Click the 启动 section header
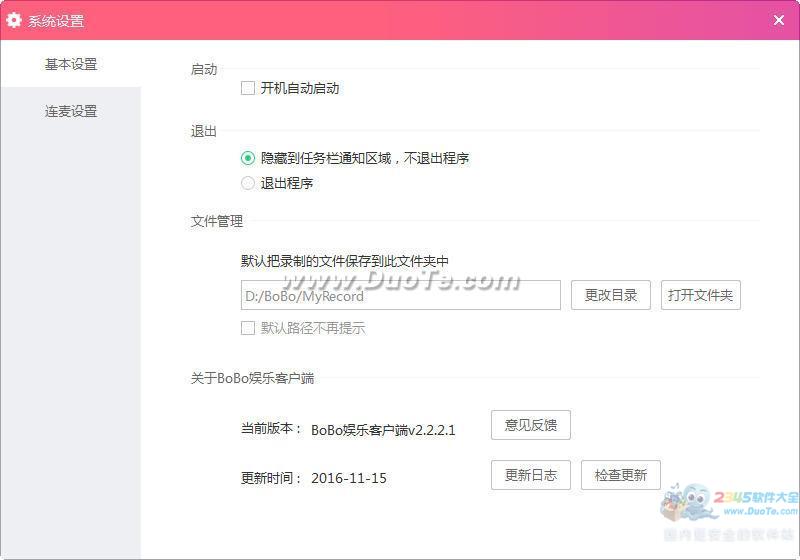This screenshot has width=800, height=560. 203,70
